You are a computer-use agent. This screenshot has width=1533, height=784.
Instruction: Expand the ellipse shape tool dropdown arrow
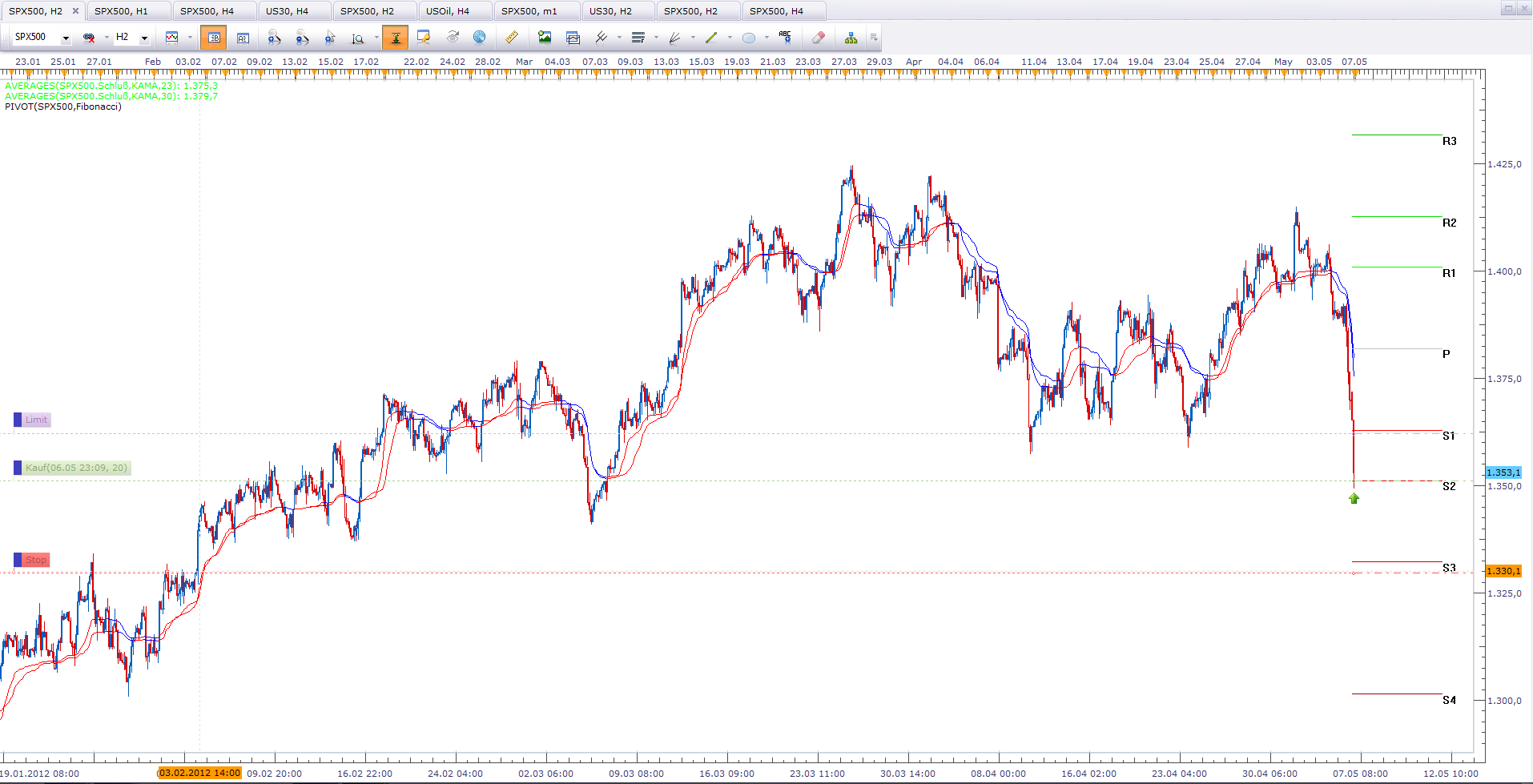766,38
